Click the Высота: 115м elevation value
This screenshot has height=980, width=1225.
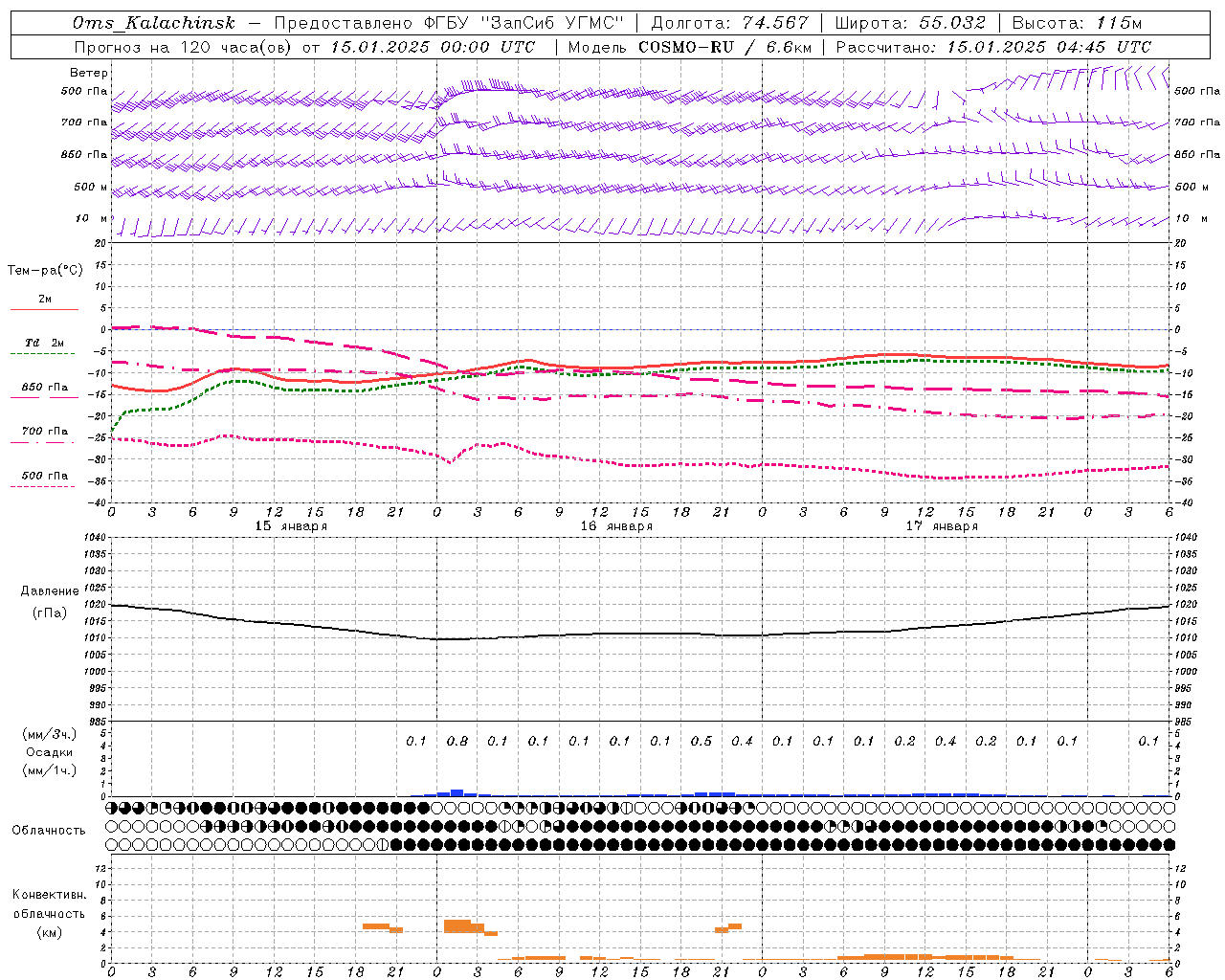tap(1077, 23)
